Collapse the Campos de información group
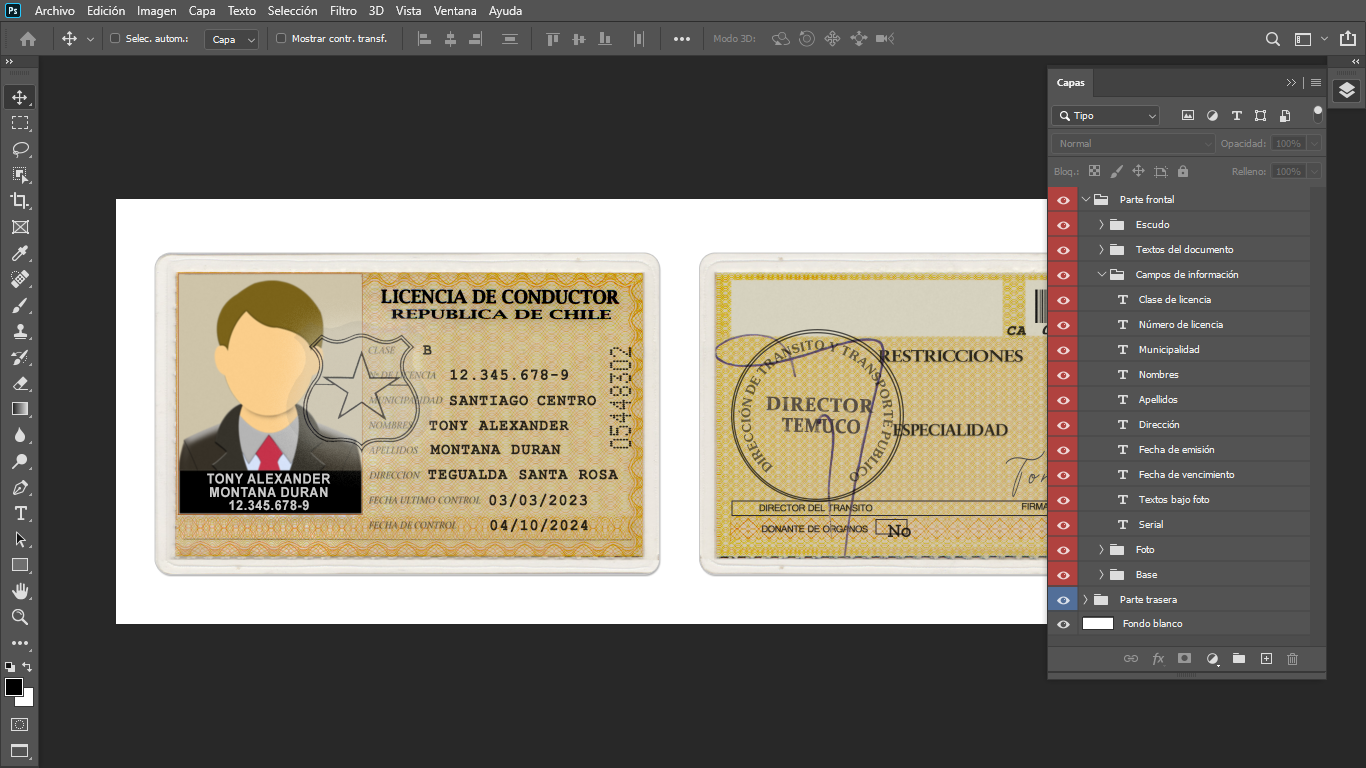 (x=1101, y=275)
